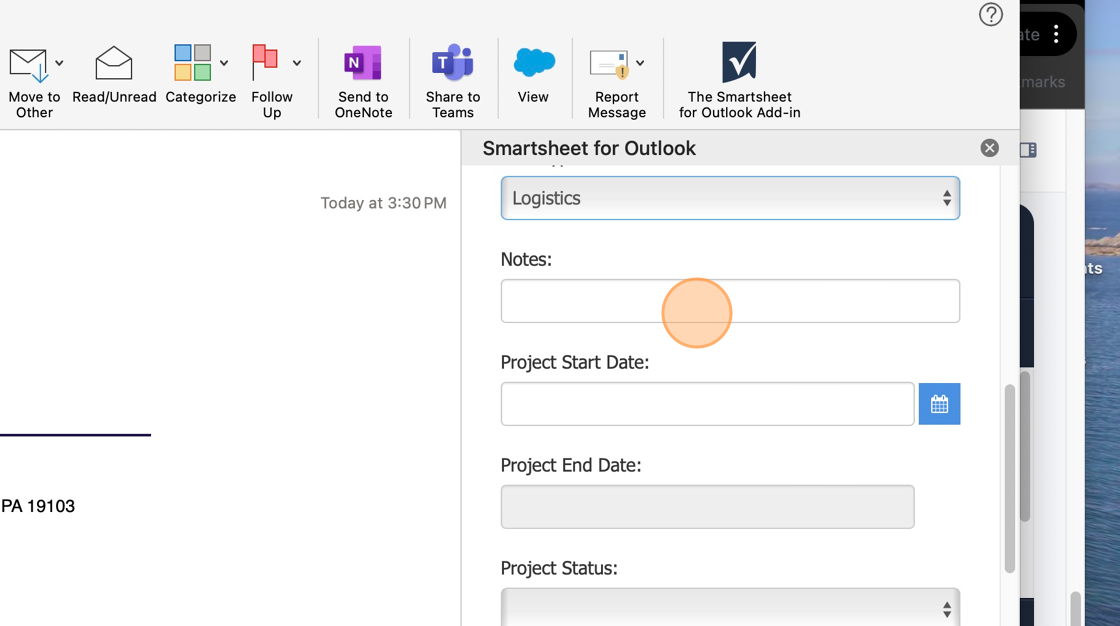Click the PA 19103 address text
Viewport: 1120px width, 626px height.
38,506
